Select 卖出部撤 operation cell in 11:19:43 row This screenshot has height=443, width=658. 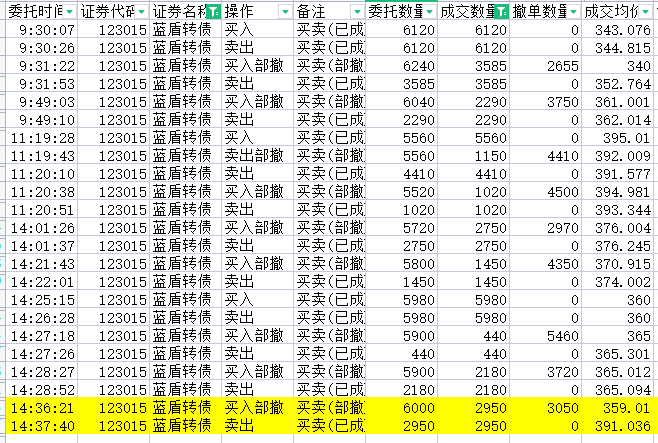point(257,156)
